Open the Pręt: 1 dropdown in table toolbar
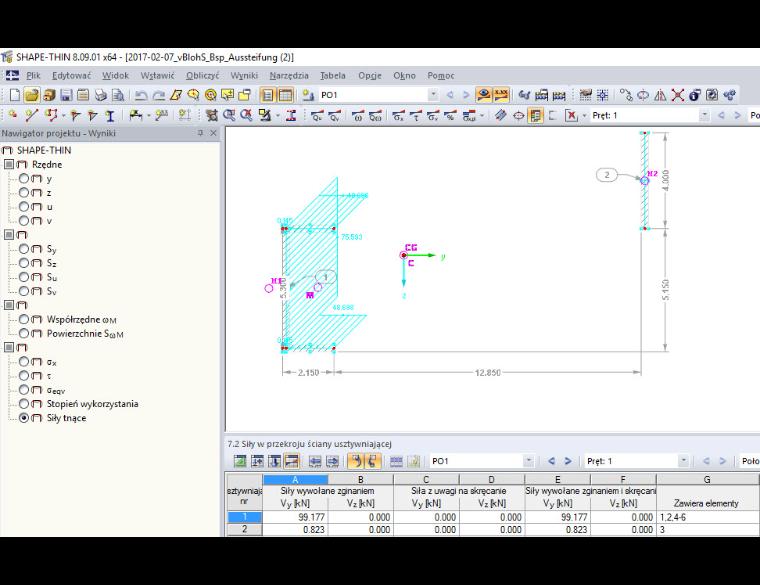This screenshot has height=585, width=760. pos(683,461)
